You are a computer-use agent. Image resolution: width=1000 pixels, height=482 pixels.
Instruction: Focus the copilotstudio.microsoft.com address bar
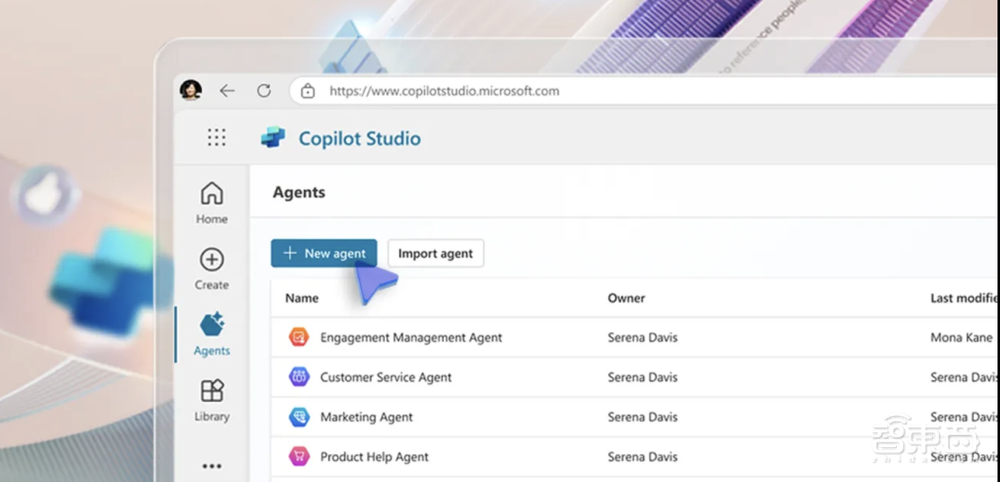[x=644, y=91]
